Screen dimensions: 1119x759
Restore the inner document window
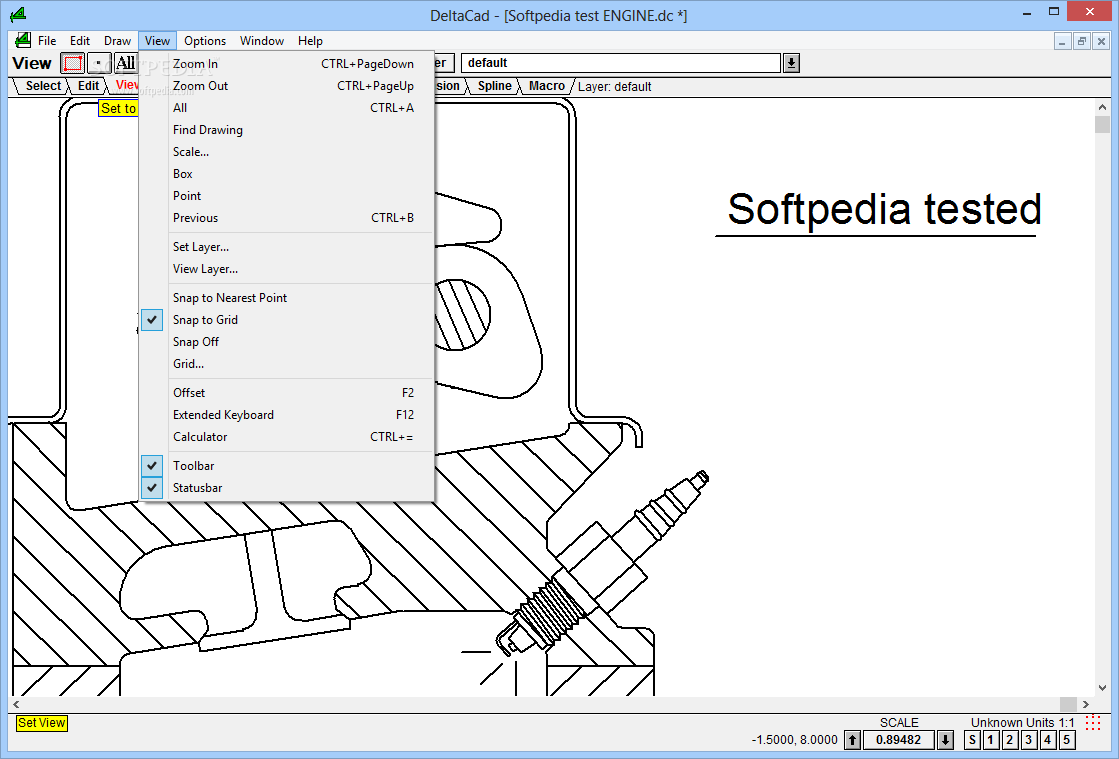[x=1082, y=41]
